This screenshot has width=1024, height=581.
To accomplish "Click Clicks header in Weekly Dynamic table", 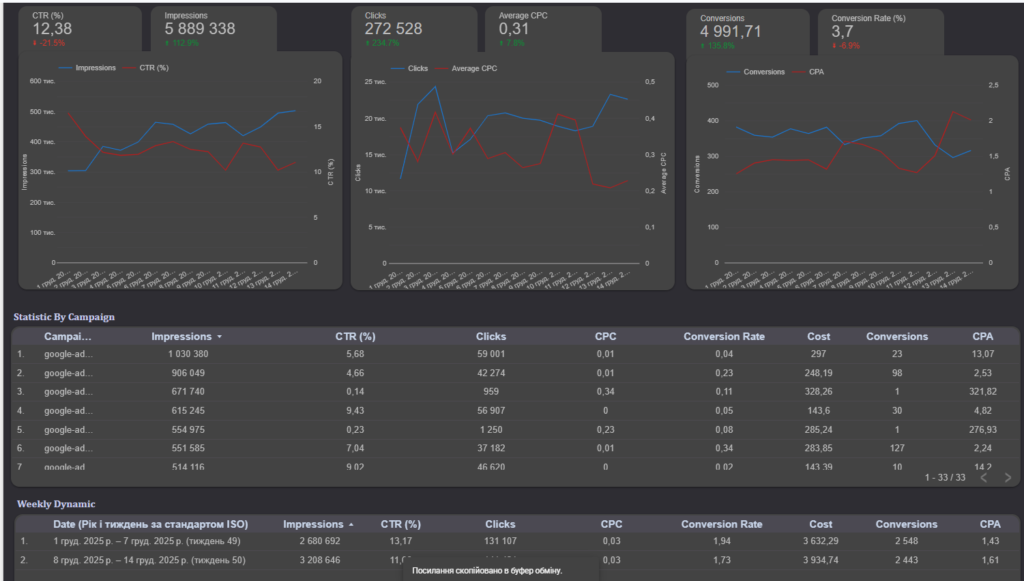I will (500, 524).
